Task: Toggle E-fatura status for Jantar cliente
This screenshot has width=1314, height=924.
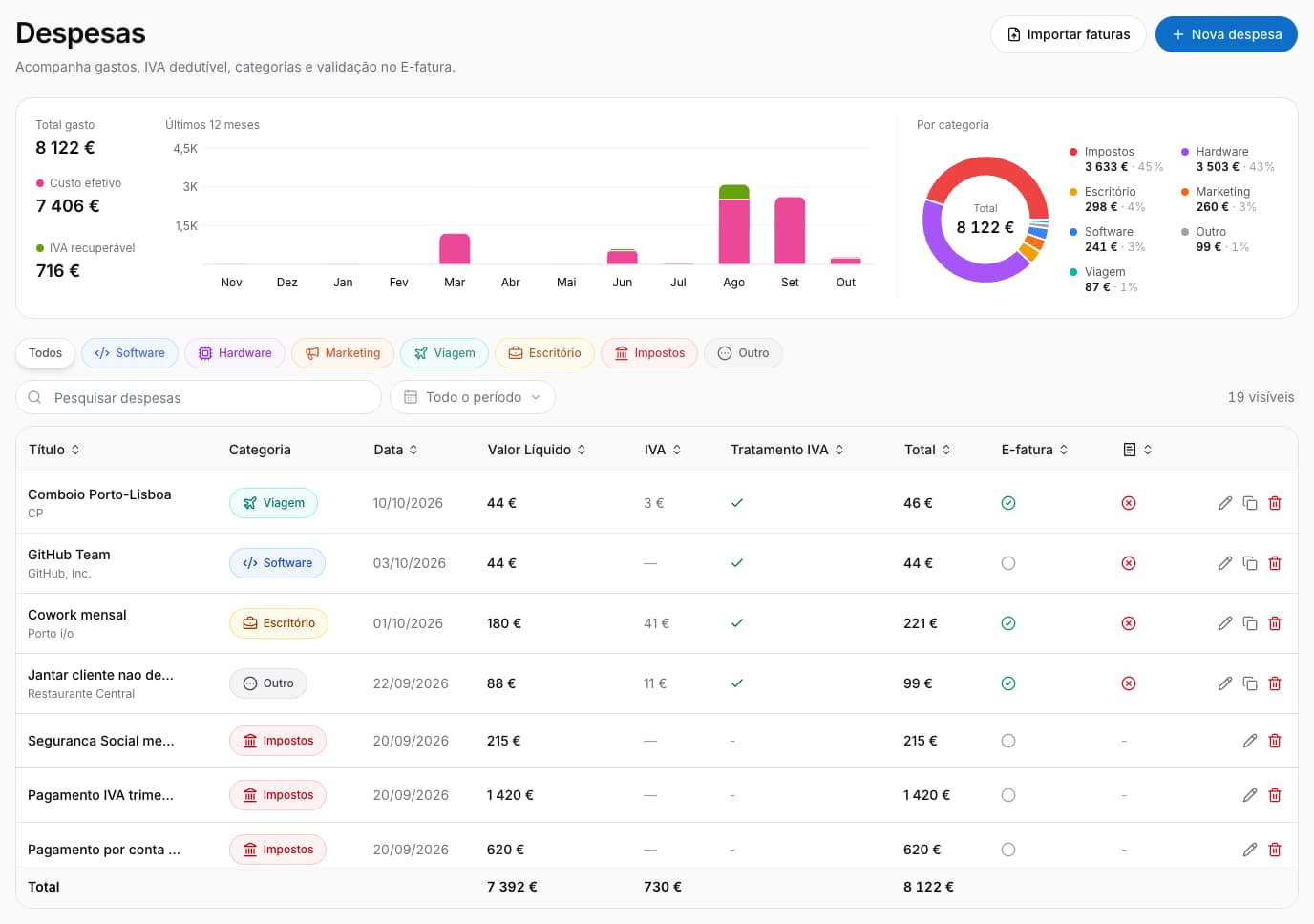Action: [1008, 683]
